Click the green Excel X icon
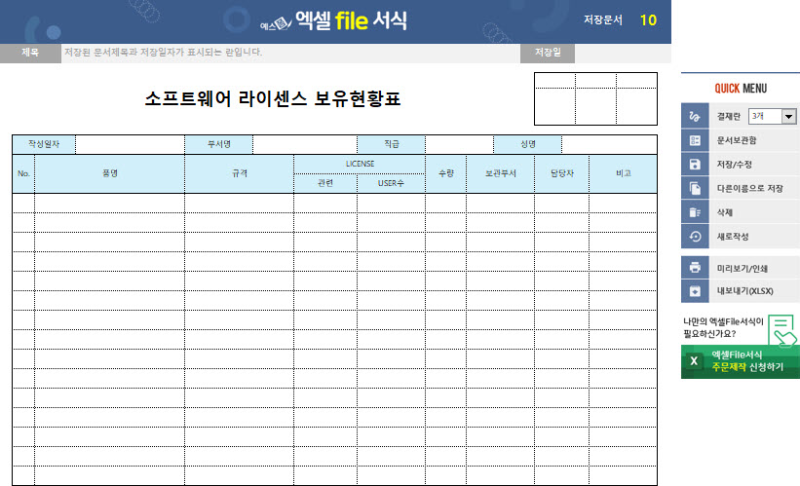Viewport: 800px width, 486px height. (693, 361)
